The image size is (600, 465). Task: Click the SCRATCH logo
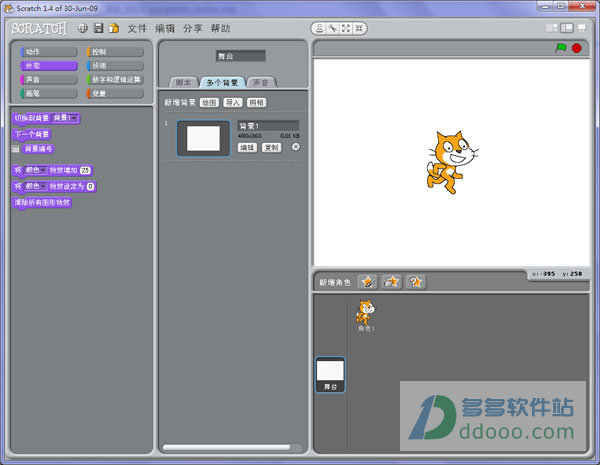39,28
